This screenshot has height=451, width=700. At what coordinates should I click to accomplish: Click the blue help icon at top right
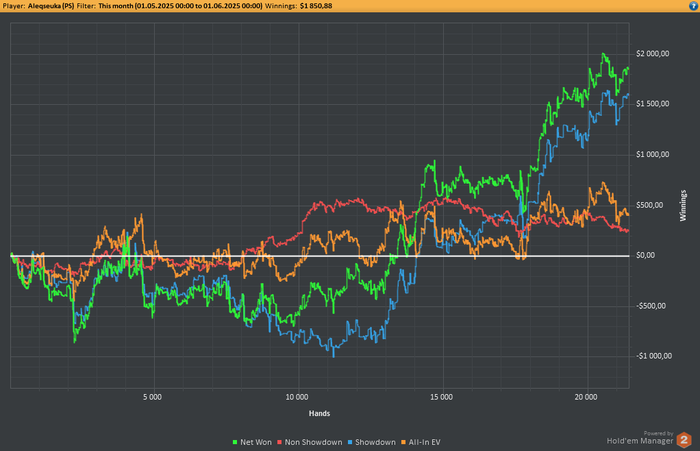[x=694, y=6]
